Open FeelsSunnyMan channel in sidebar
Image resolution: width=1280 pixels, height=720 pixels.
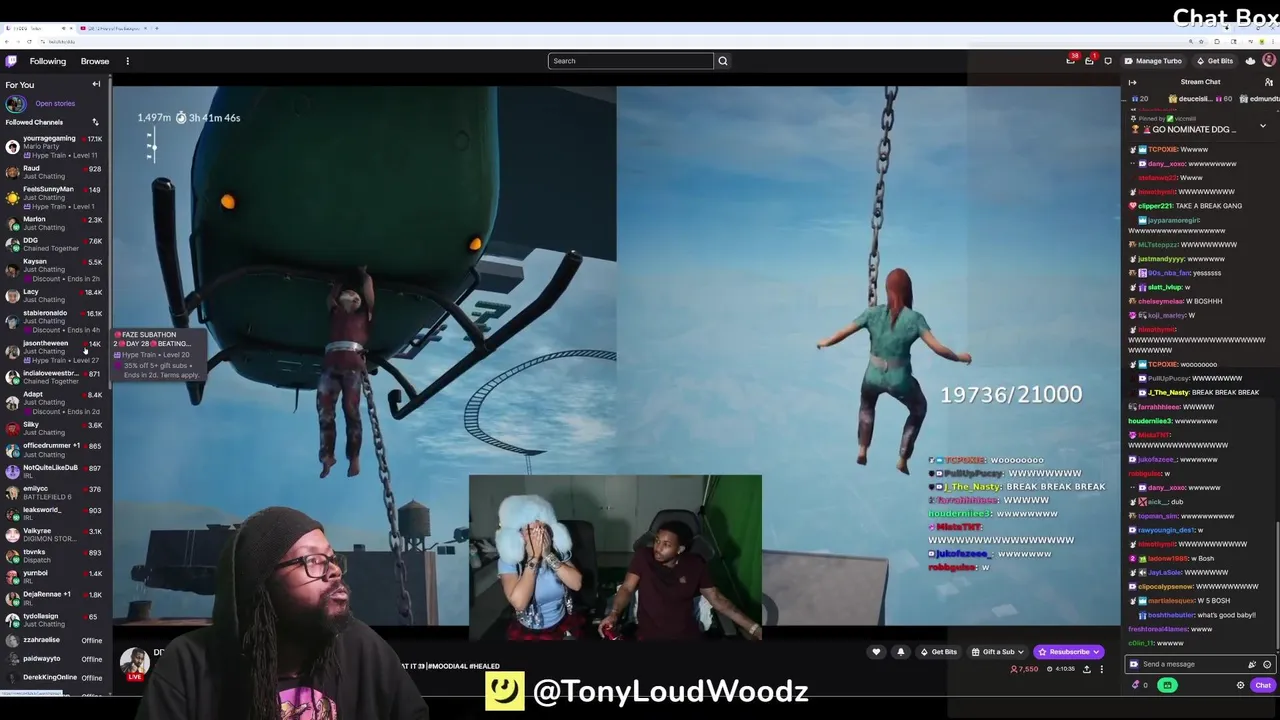tap(53, 197)
